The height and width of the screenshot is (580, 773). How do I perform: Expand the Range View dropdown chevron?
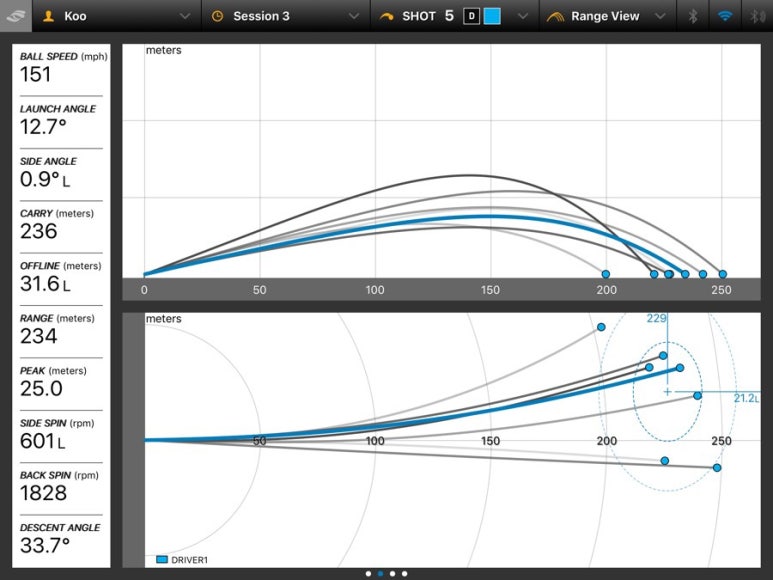660,16
